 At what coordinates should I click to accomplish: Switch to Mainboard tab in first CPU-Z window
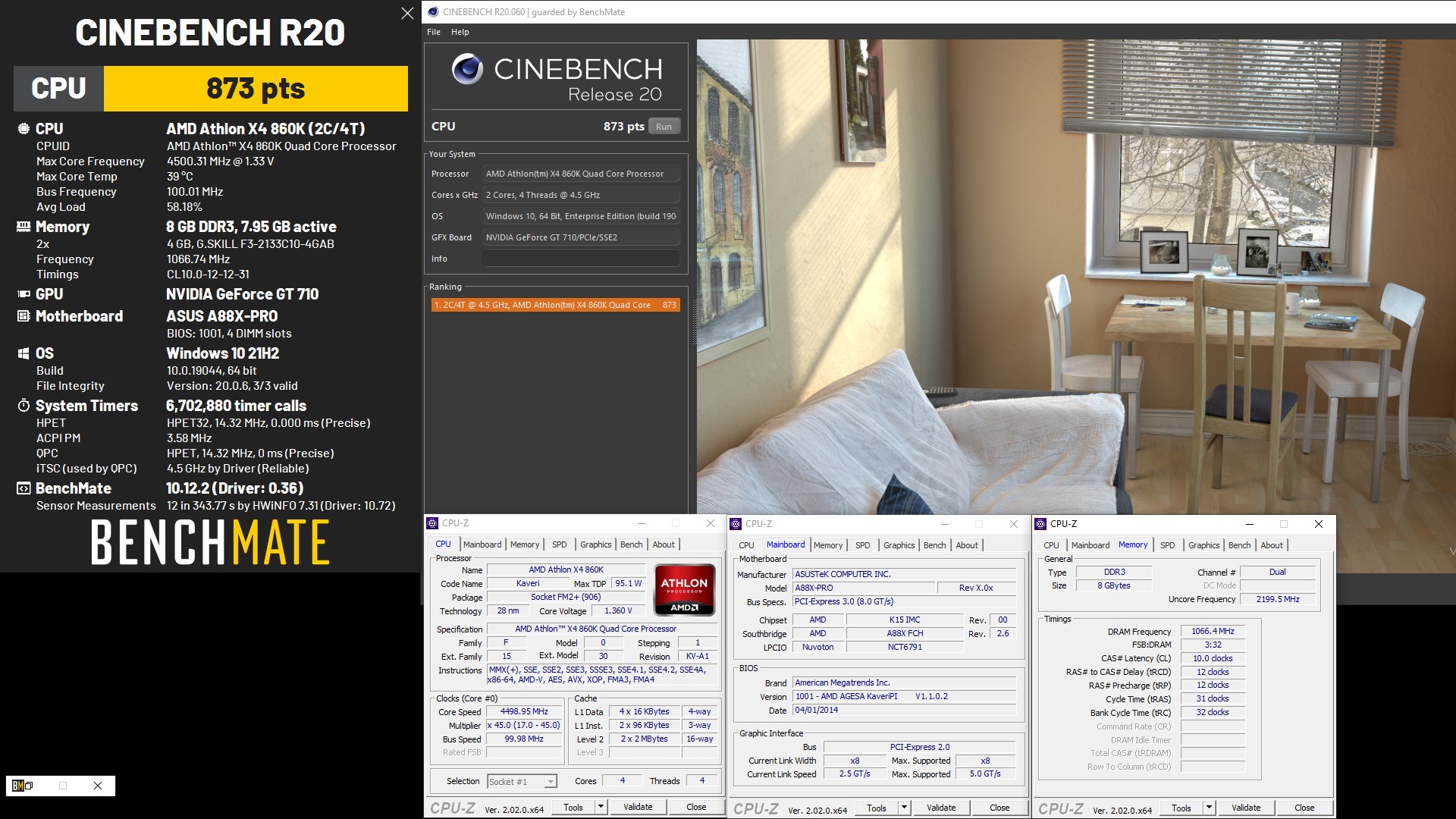[x=482, y=544]
